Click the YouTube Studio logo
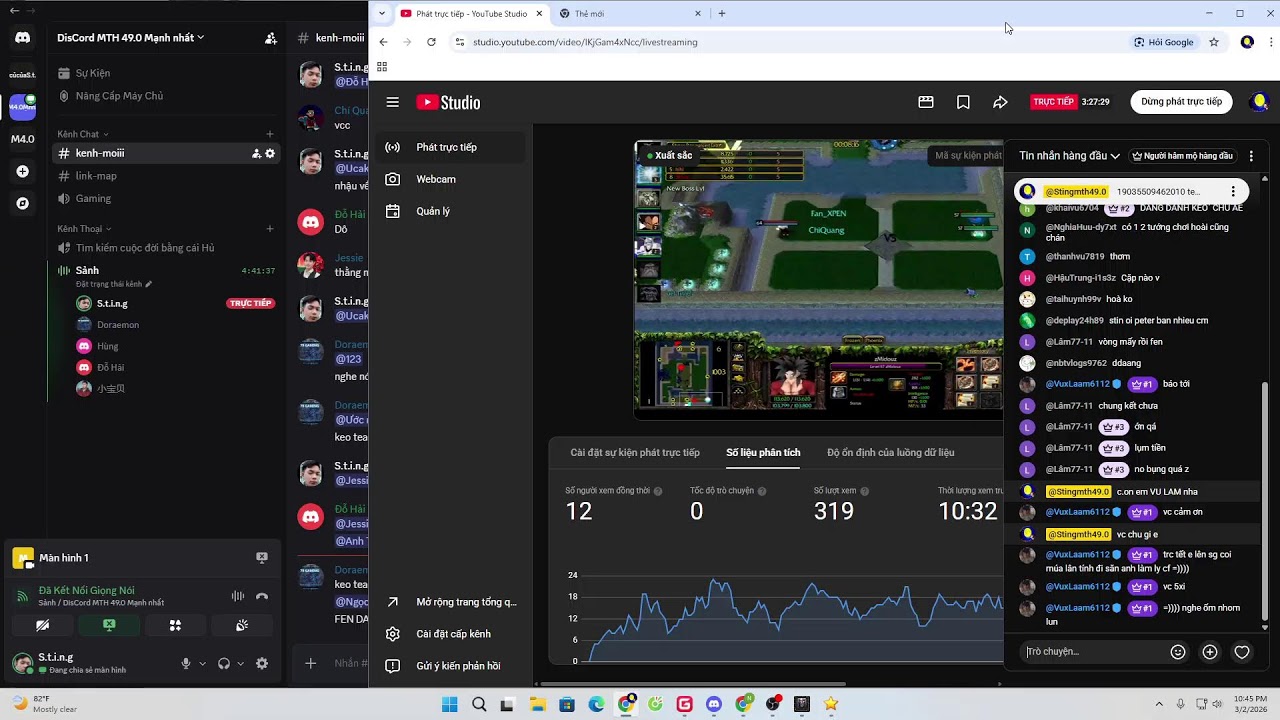This screenshot has width=1280, height=720. point(448,102)
